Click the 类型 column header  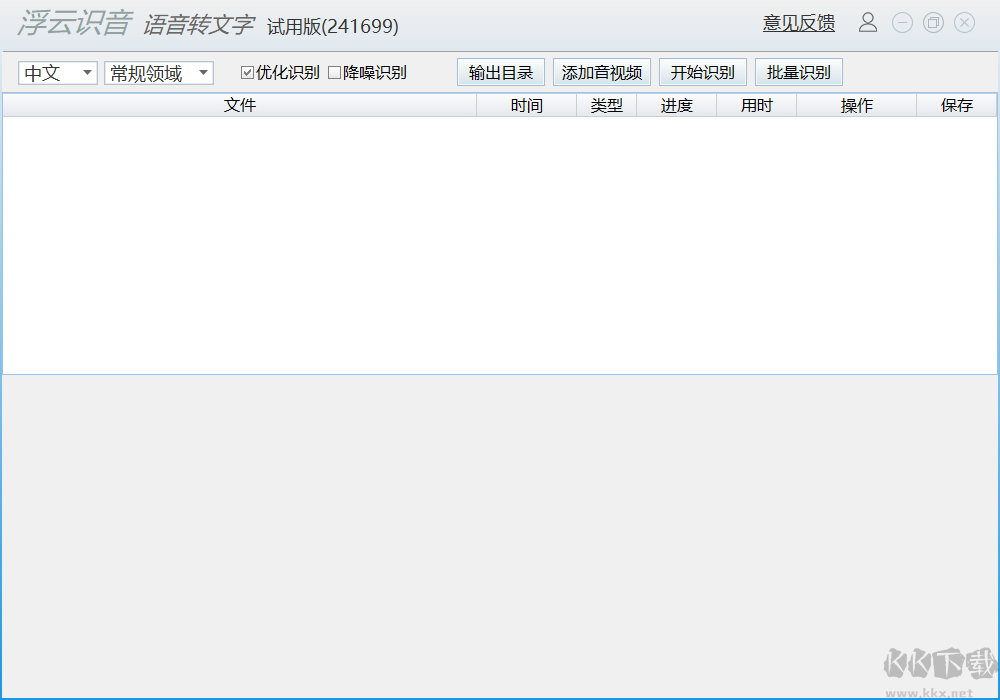606,104
